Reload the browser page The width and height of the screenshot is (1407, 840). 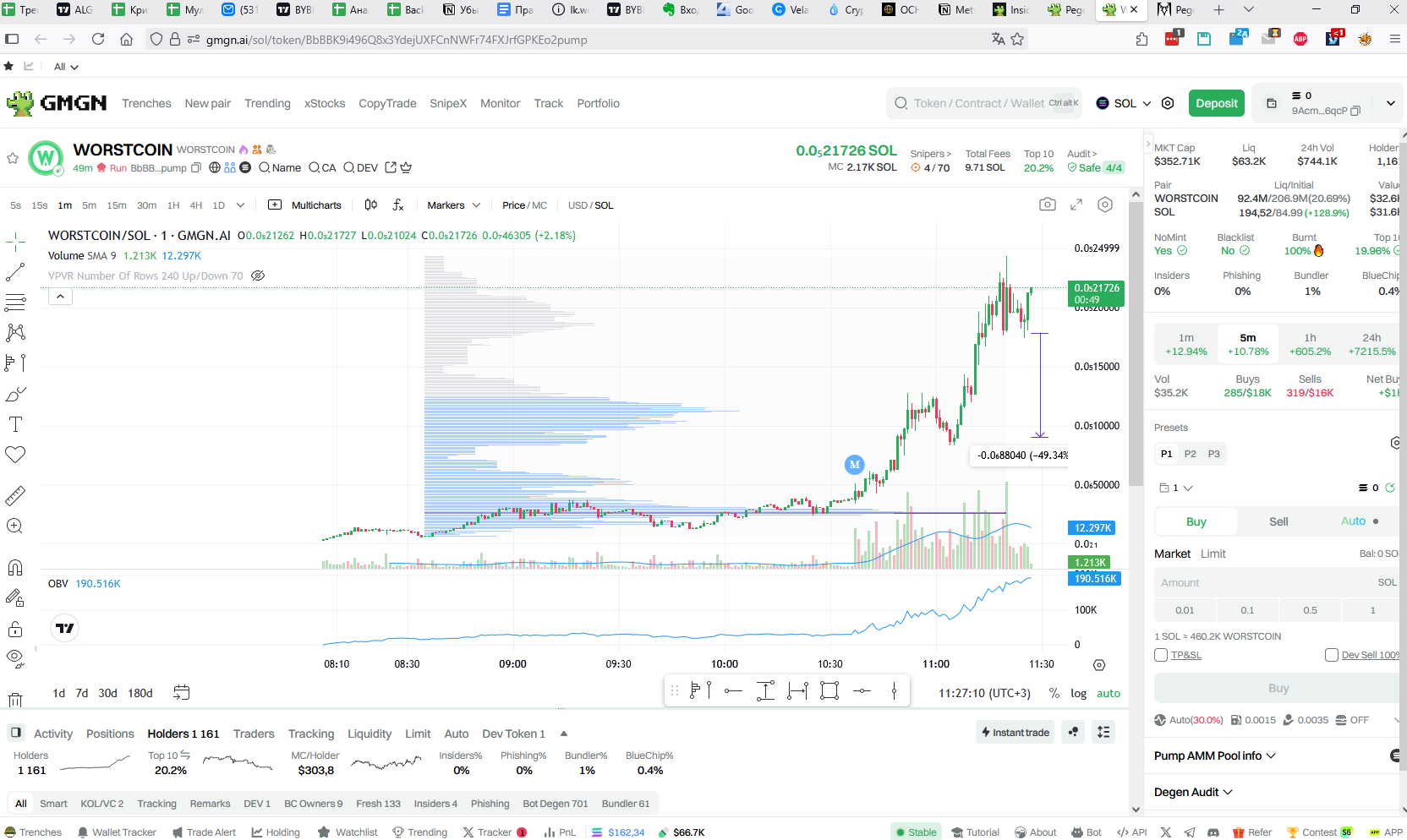(98, 39)
